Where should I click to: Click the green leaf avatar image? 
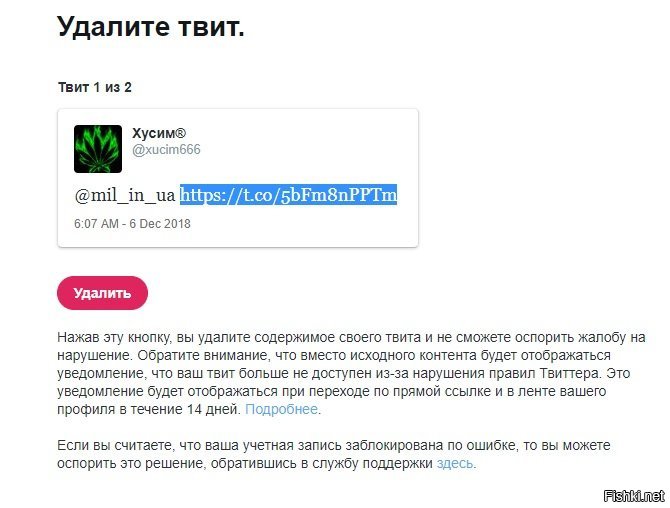point(98,149)
